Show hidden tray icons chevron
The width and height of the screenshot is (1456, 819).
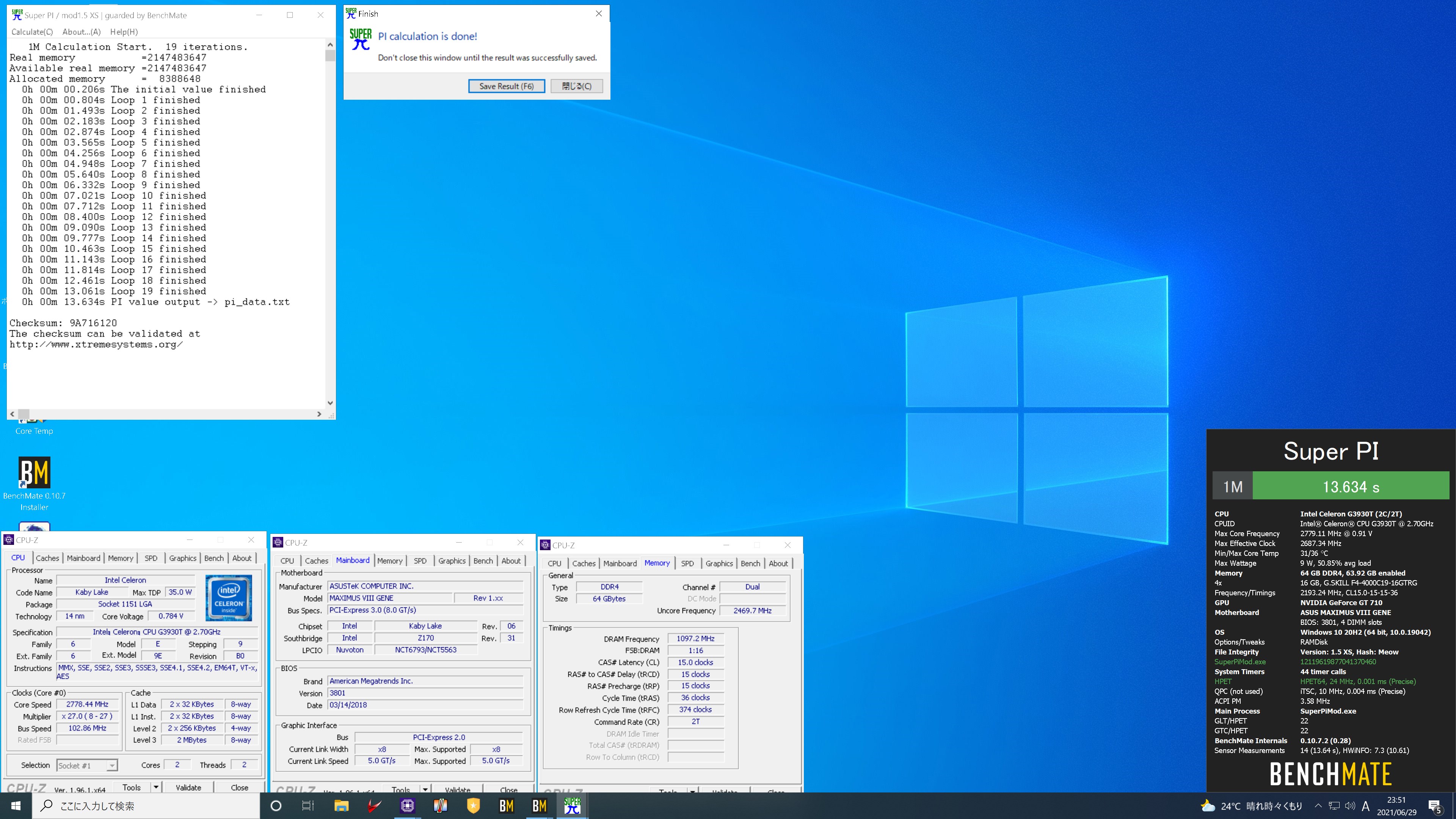[1318, 805]
